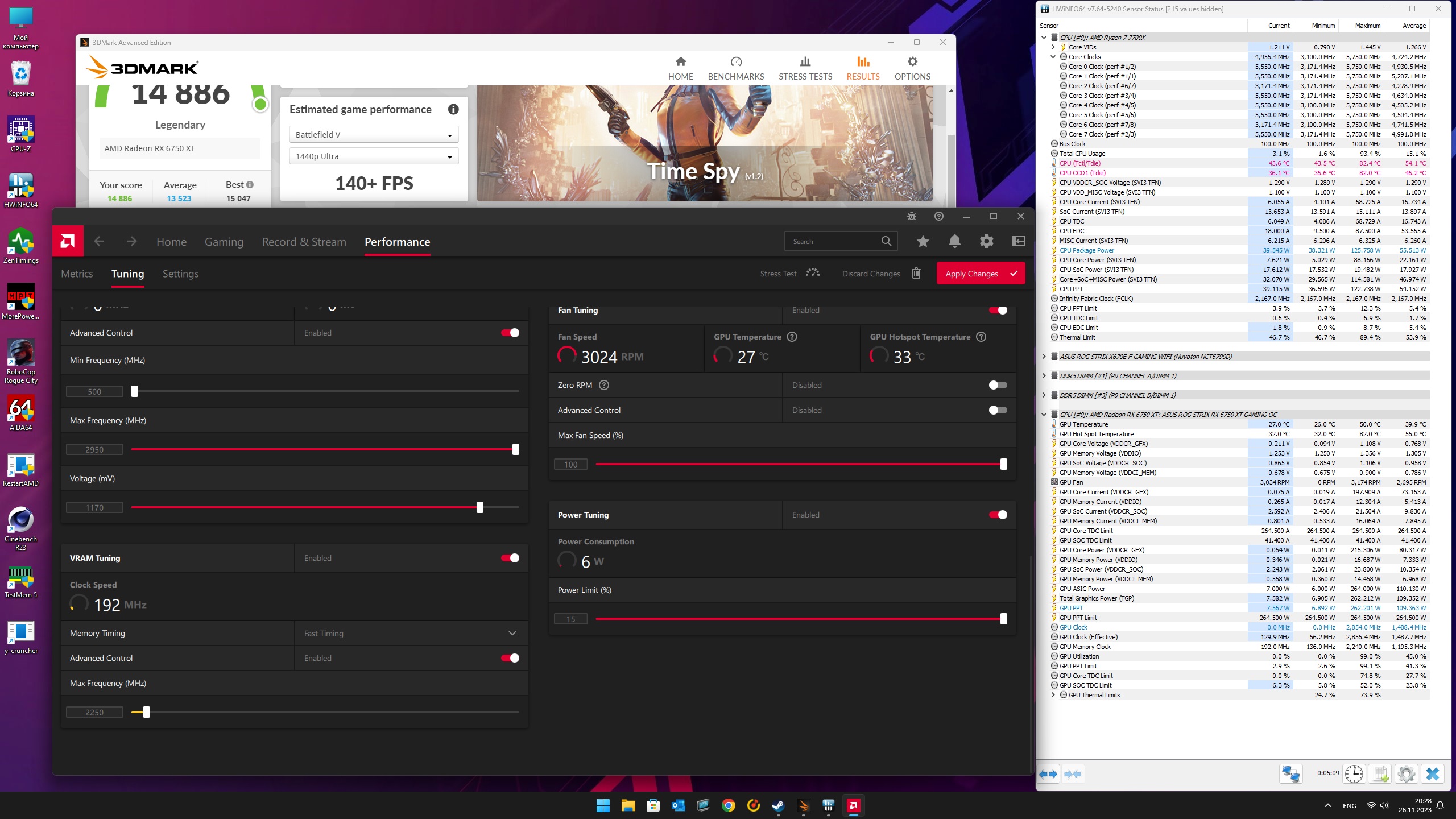Open the Battlefield V game dropdown
The height and width of the screenshot is (819, 1456).
[374, 135]
